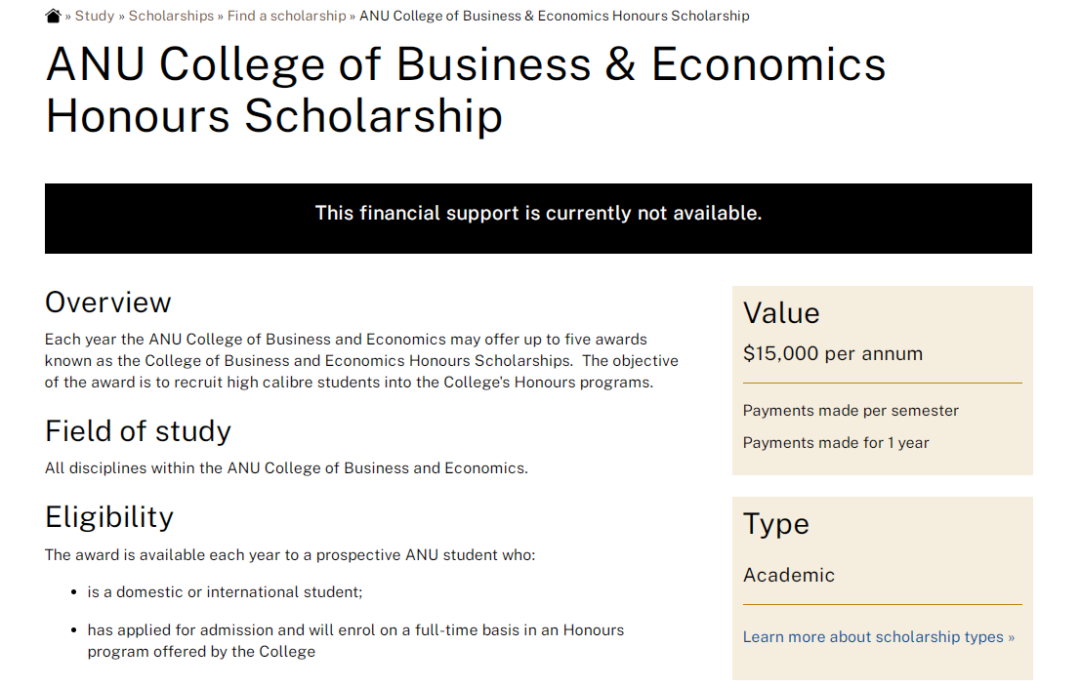The width and height of the screenshot is (1080, 687).
Task: Click 'Payments made for 1 year' text
Action: point(836,443)
